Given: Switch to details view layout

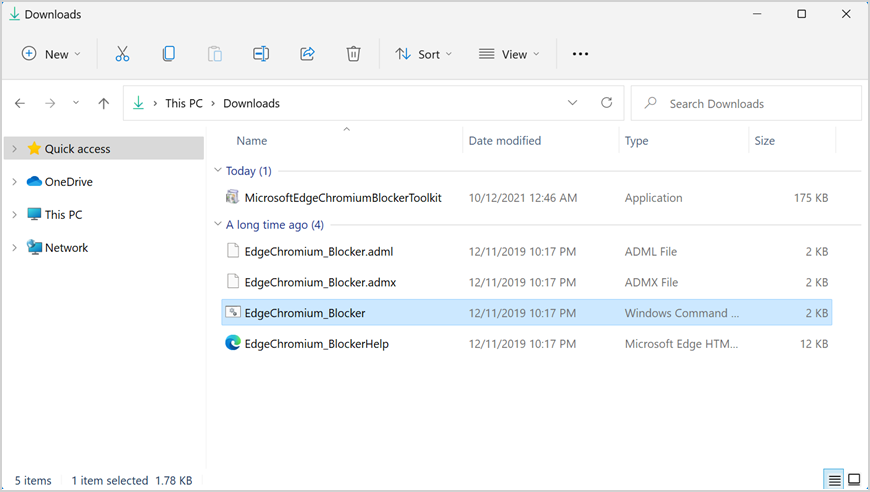Looking at the screenshot, I should click(833, 481).
